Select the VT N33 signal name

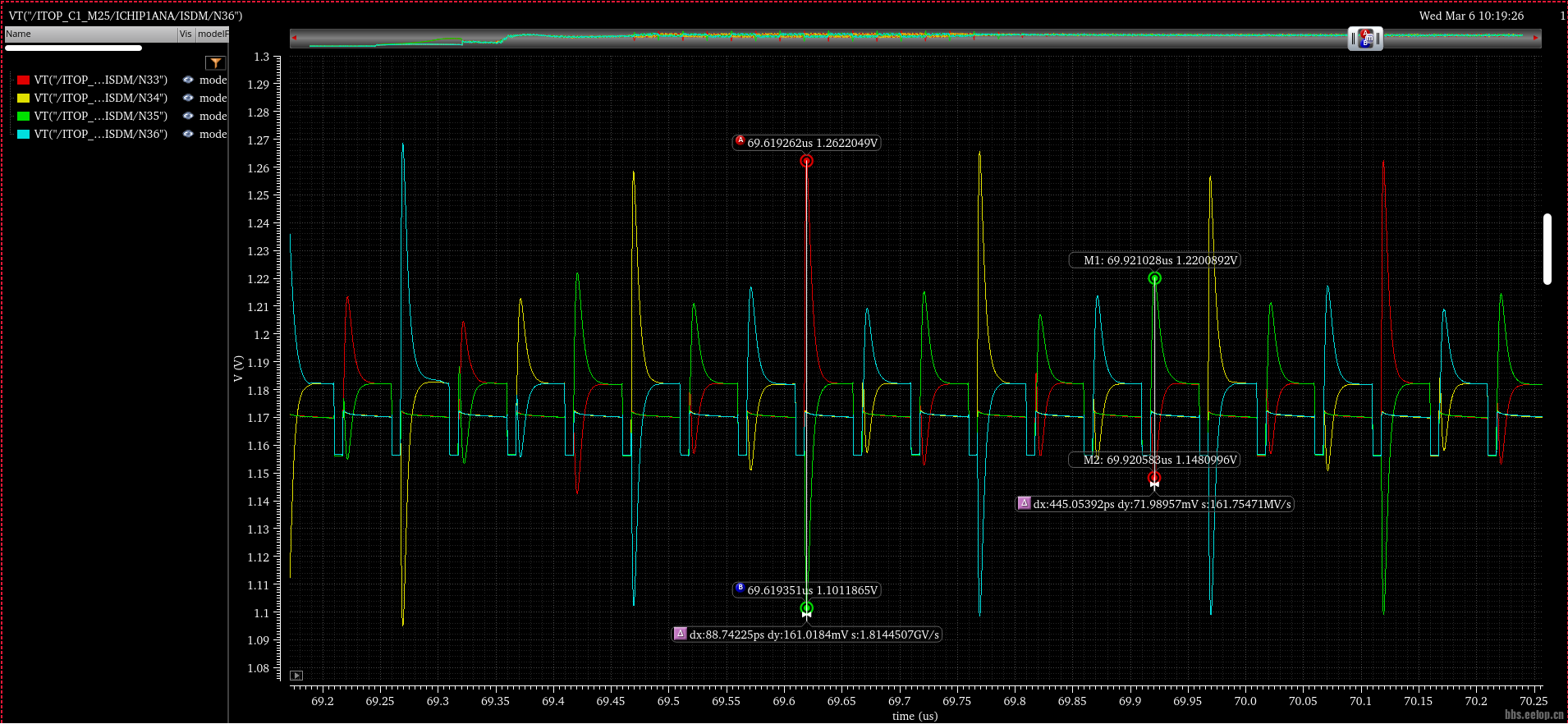pos(100,80)
